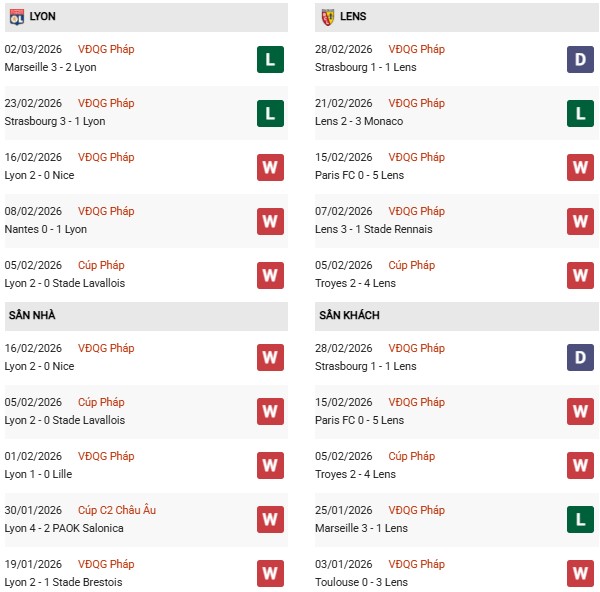600x592 pixels.
Task: Select the SÂN NHÀ section header
Action: tap(32, 316)
